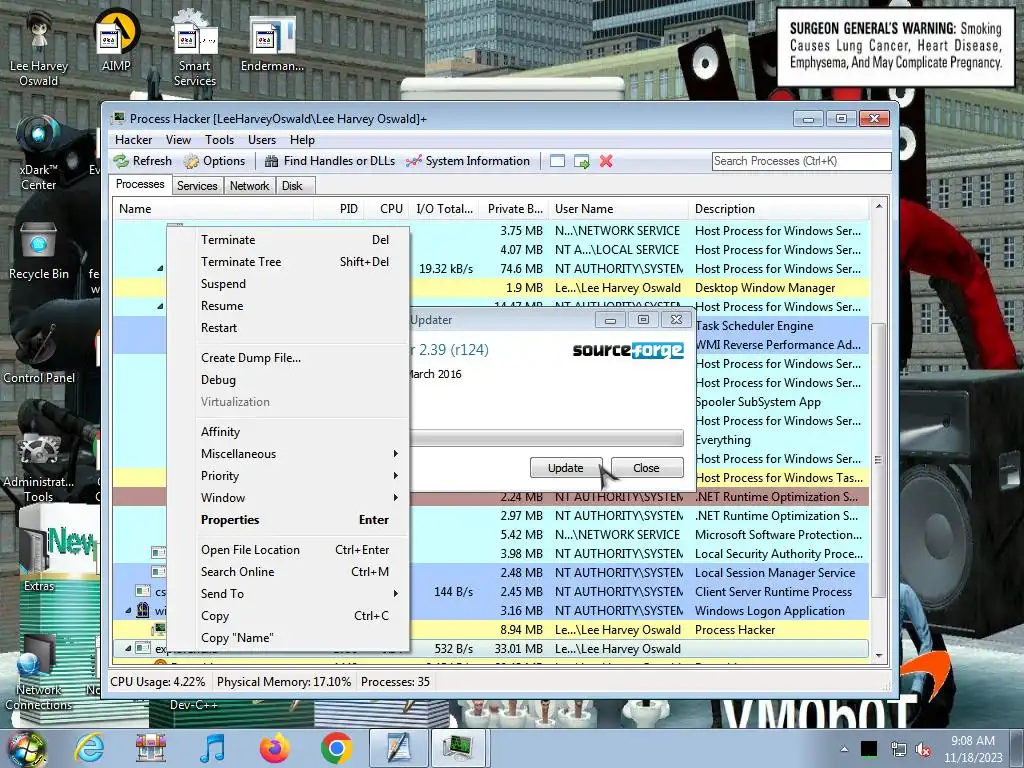
Task: Switch to the Network tab
Action: click(x=249, y=186)
